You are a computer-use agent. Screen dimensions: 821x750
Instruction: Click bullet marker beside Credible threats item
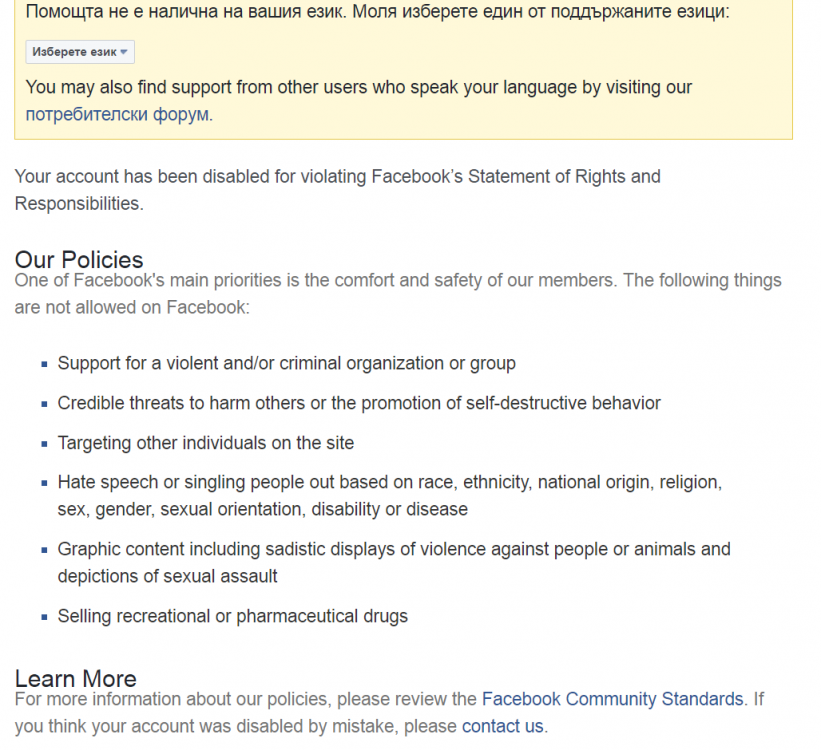45,404
